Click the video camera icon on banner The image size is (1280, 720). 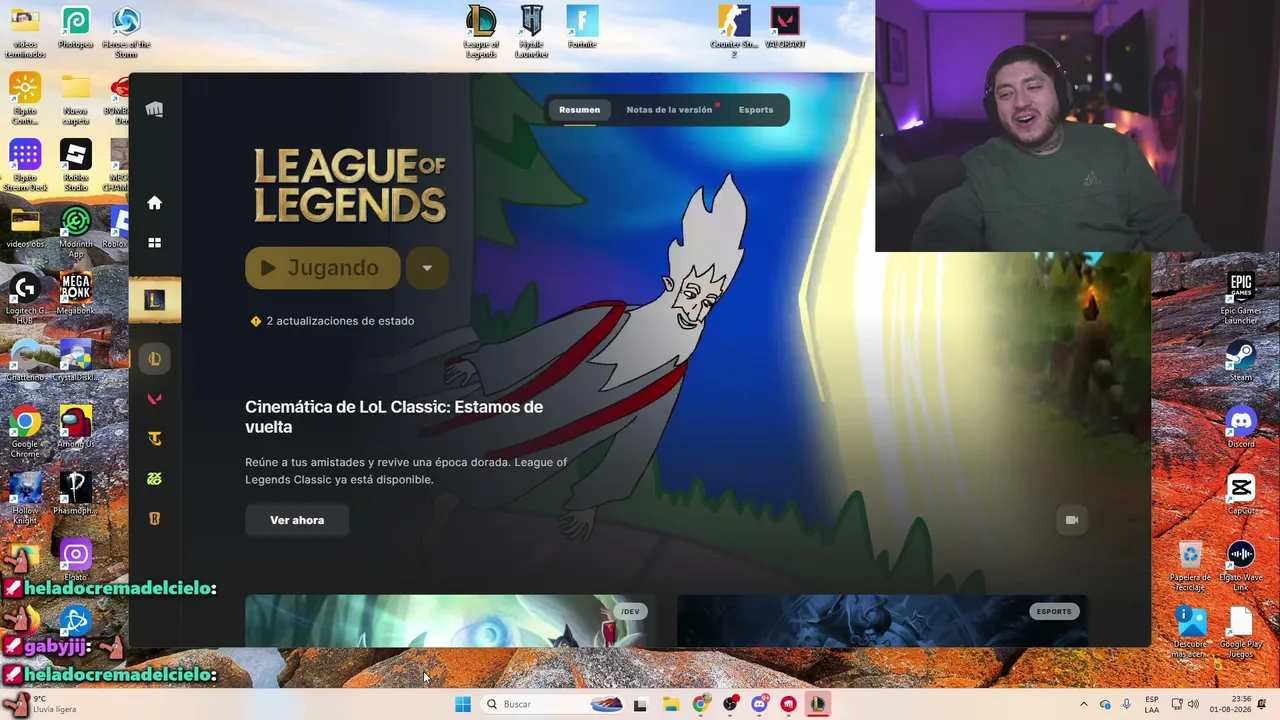tap(1072, 520)
